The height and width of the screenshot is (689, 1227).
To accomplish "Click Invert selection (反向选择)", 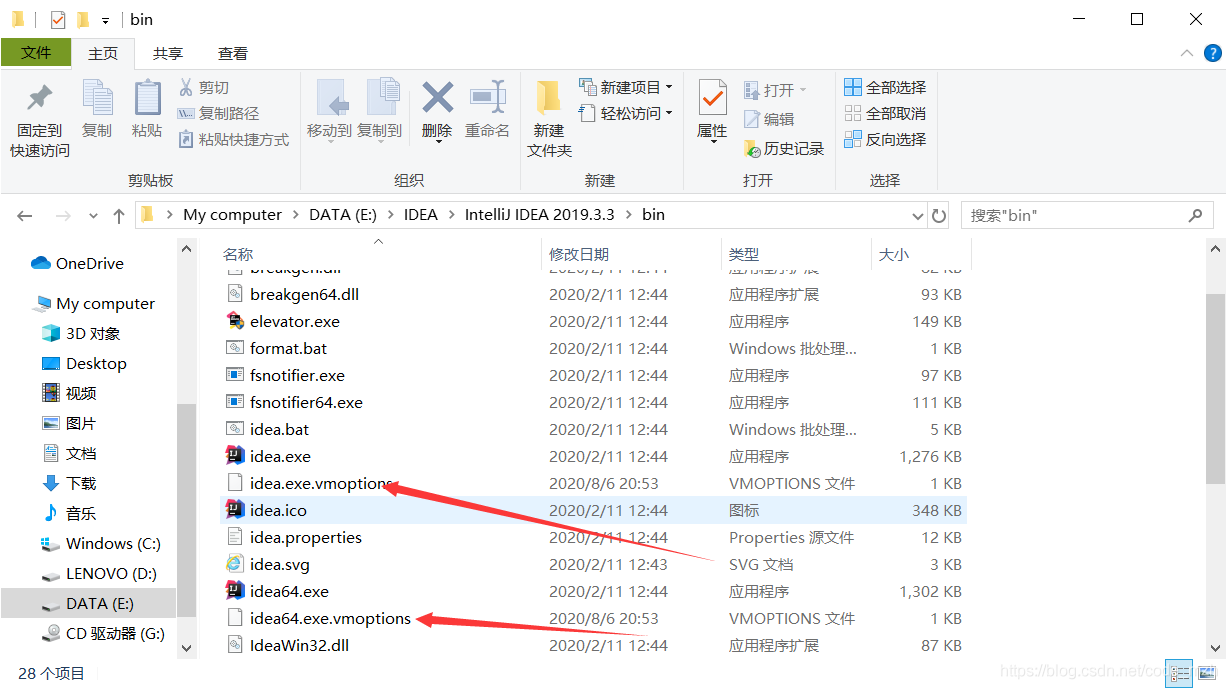I will click(x=885, y=139).
